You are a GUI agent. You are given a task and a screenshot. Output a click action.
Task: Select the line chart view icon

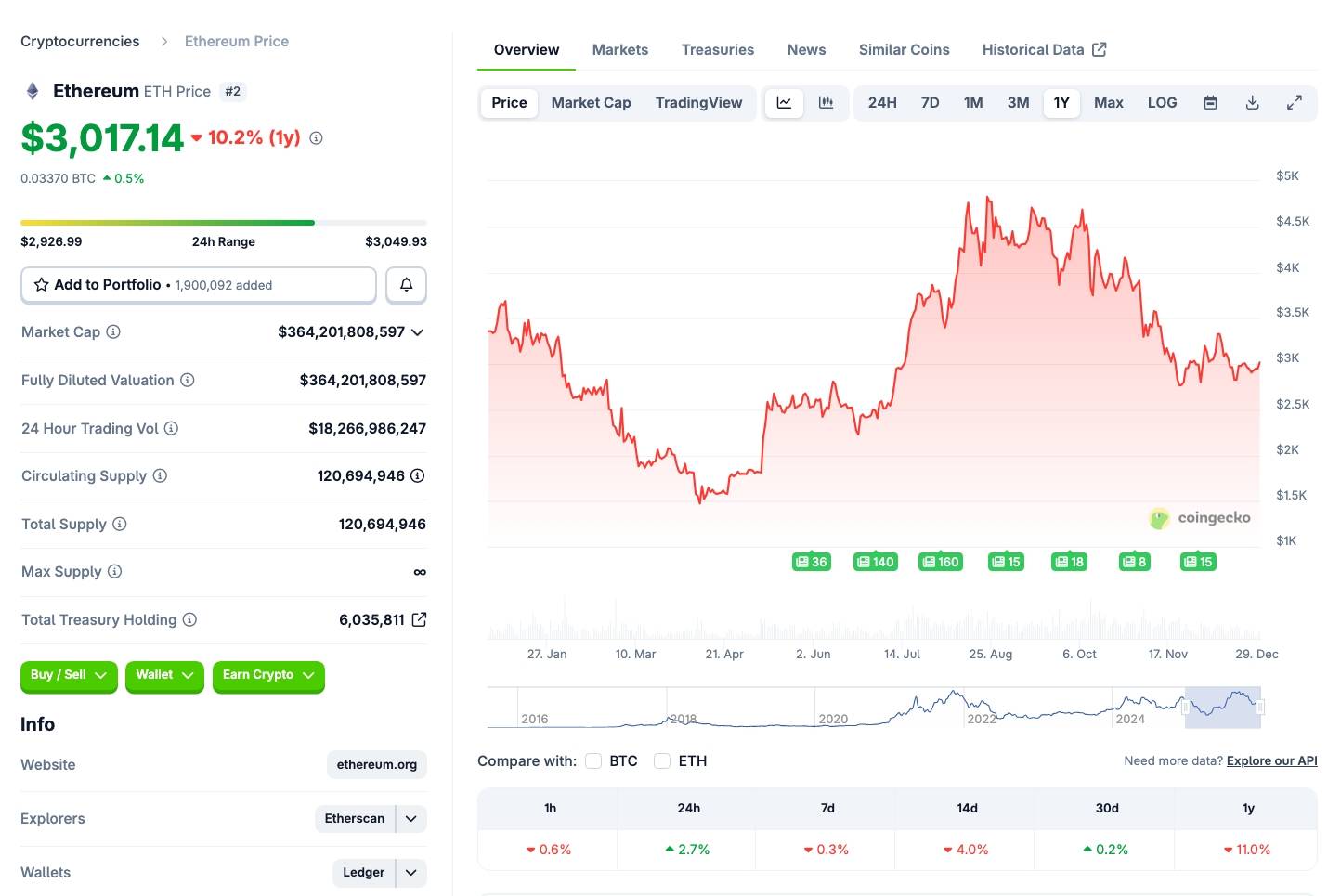[784, 103]
